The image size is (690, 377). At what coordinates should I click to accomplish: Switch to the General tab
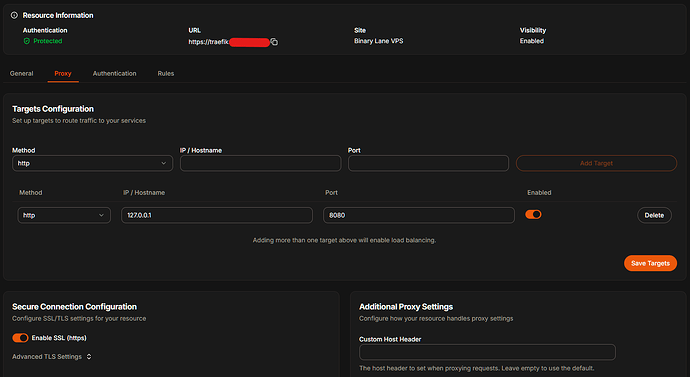[x=22, y=73]
